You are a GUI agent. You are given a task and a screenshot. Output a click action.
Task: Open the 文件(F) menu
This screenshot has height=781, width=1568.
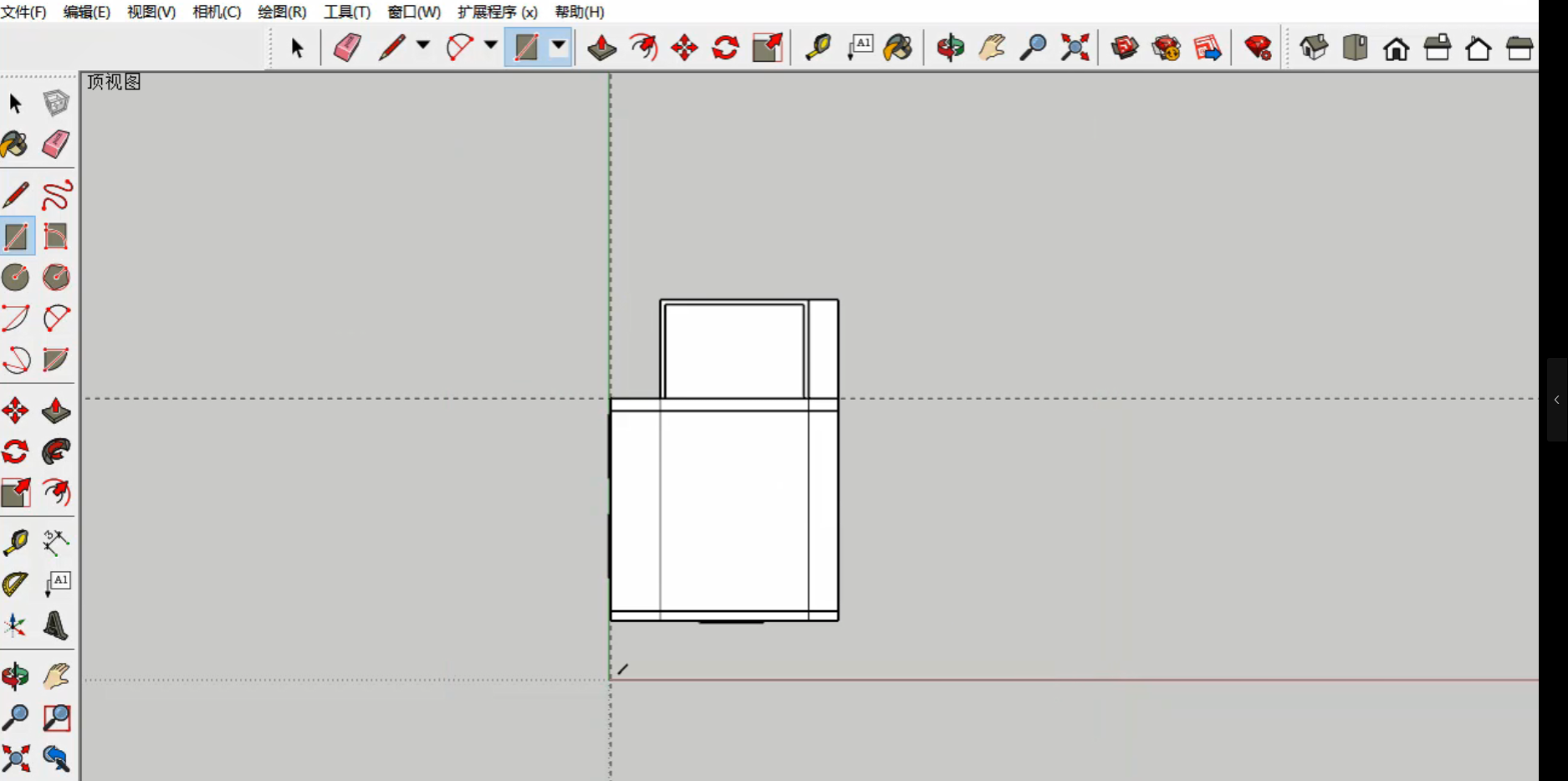pos(23,12)
